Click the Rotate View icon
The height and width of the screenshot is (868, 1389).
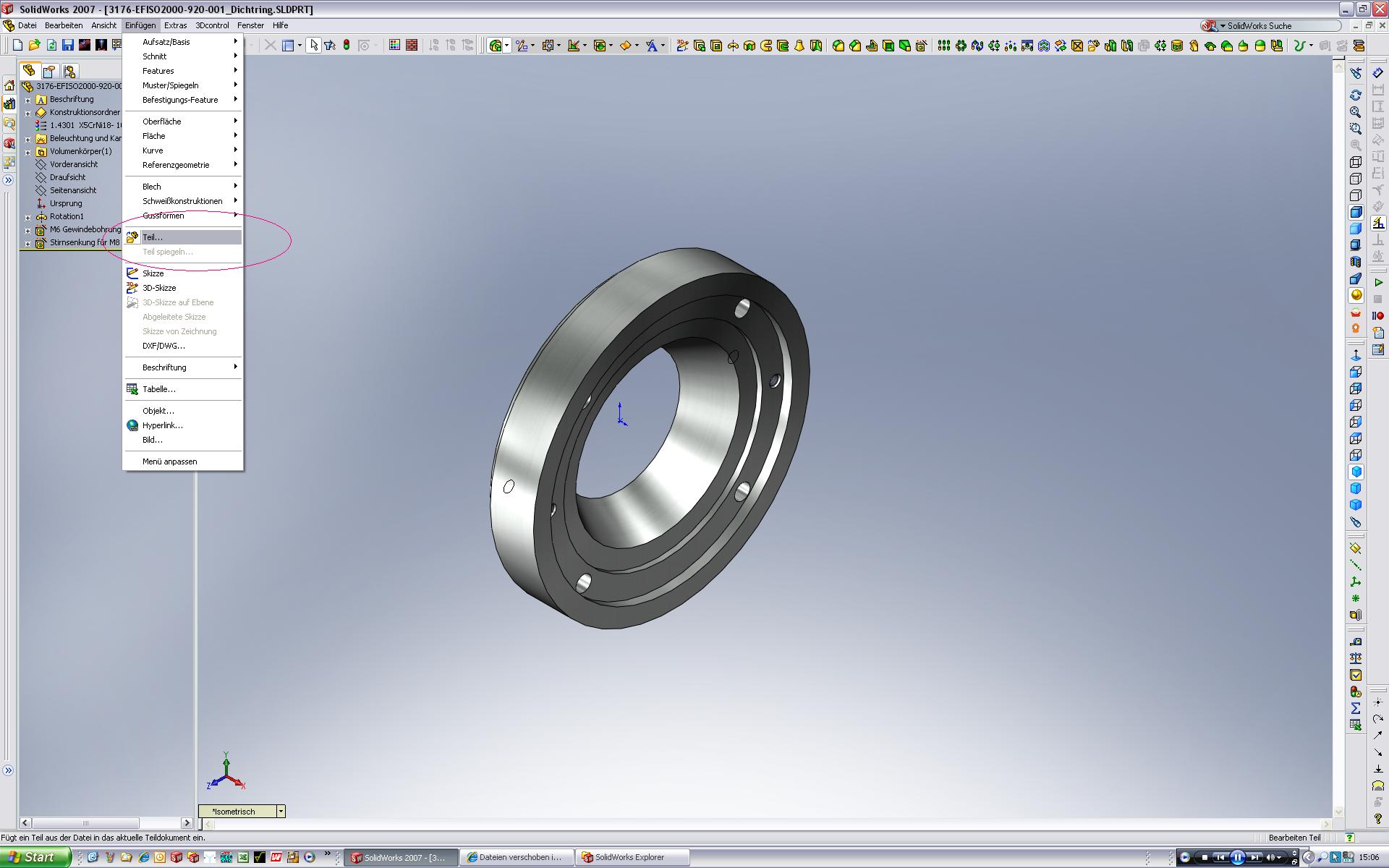pyautogui.click(x=1356, y=95)
